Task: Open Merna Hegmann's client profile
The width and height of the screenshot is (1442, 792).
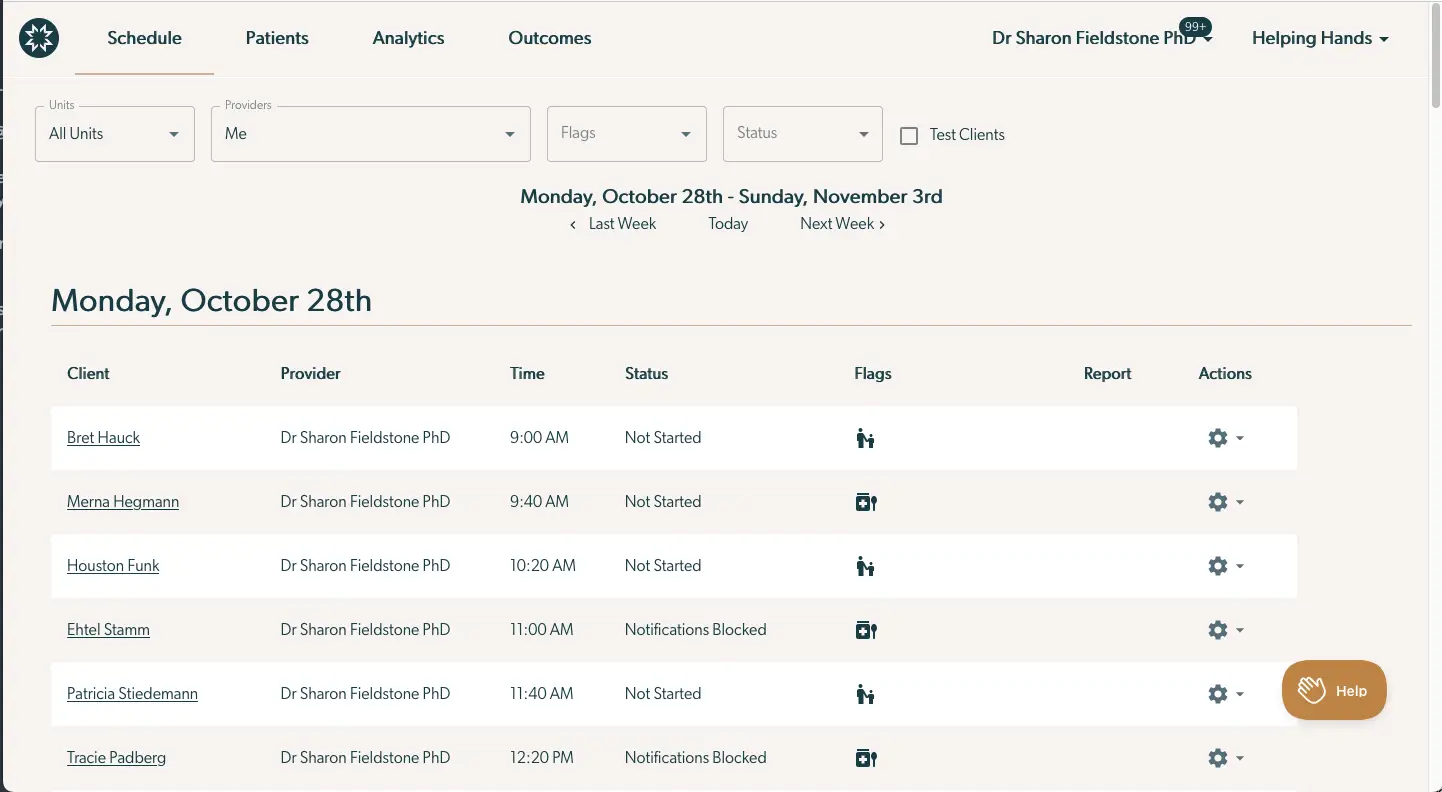Action: (x=122, y=501)
